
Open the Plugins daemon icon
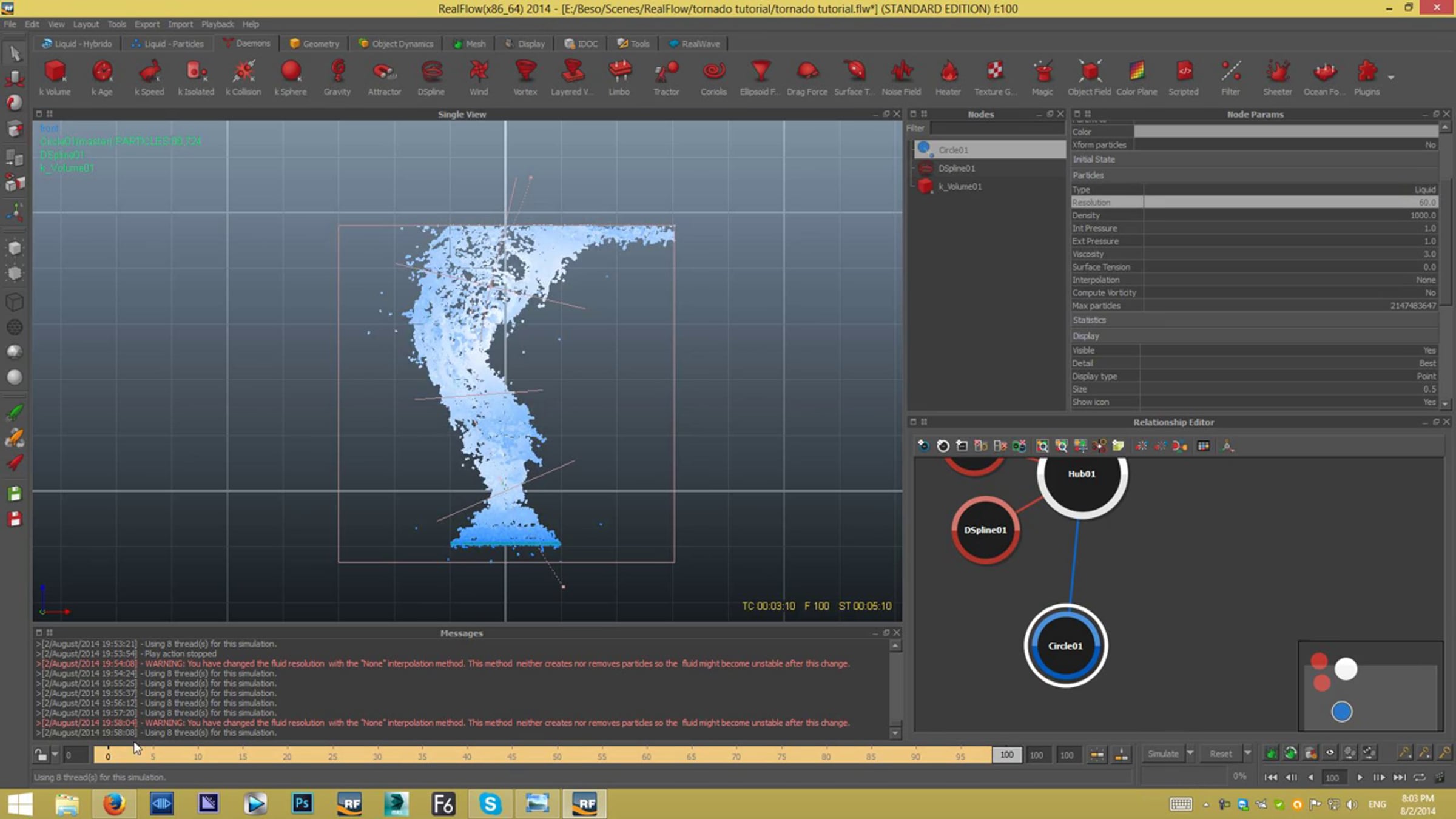click(1367, 78)
